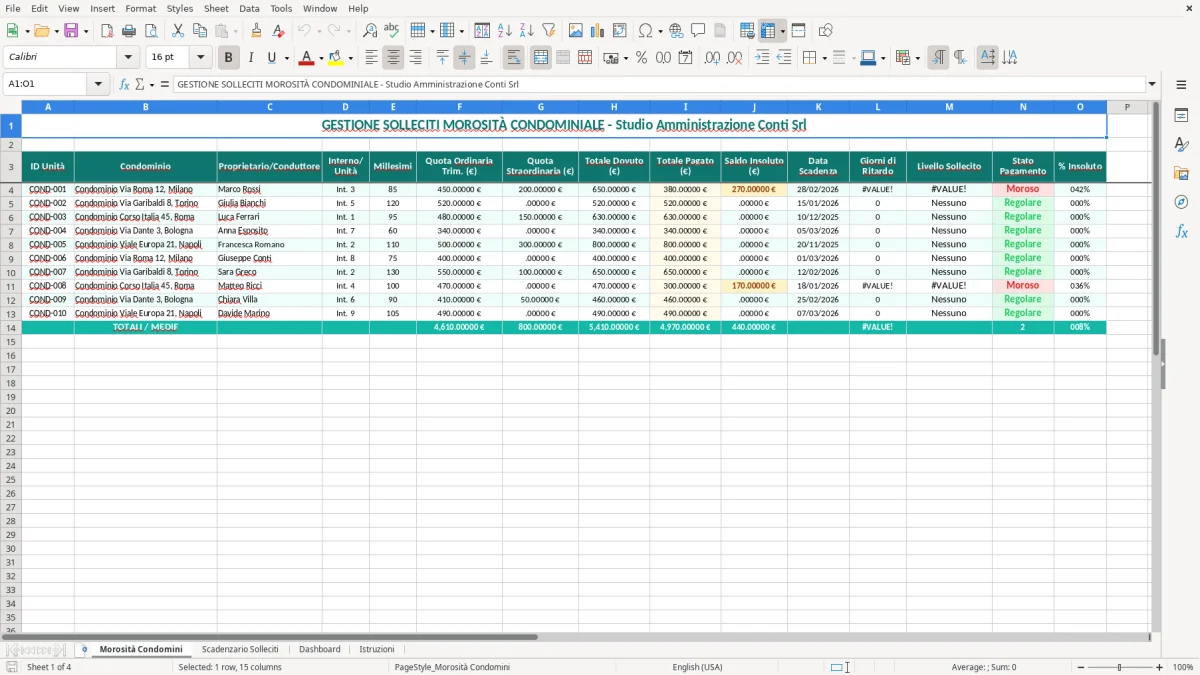
Task: Toggle Align Left
Action: 371,58
